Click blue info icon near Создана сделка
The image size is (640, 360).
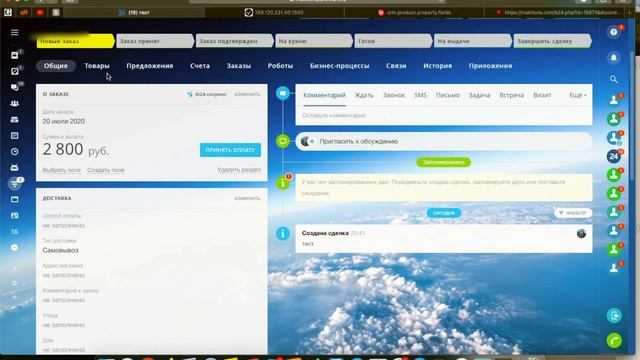(x=282, y=234)
